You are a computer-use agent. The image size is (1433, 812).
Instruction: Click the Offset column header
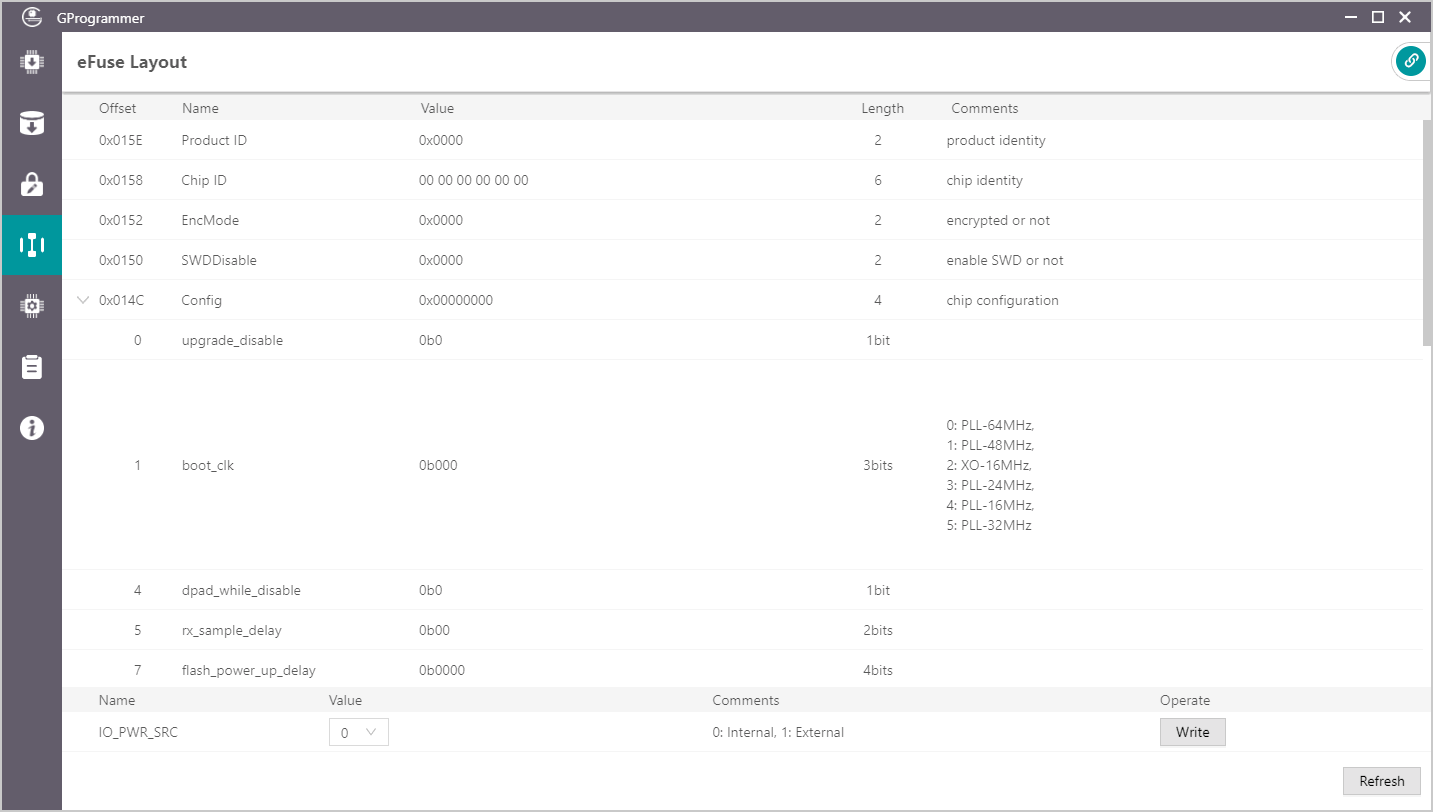pos(117,108)
